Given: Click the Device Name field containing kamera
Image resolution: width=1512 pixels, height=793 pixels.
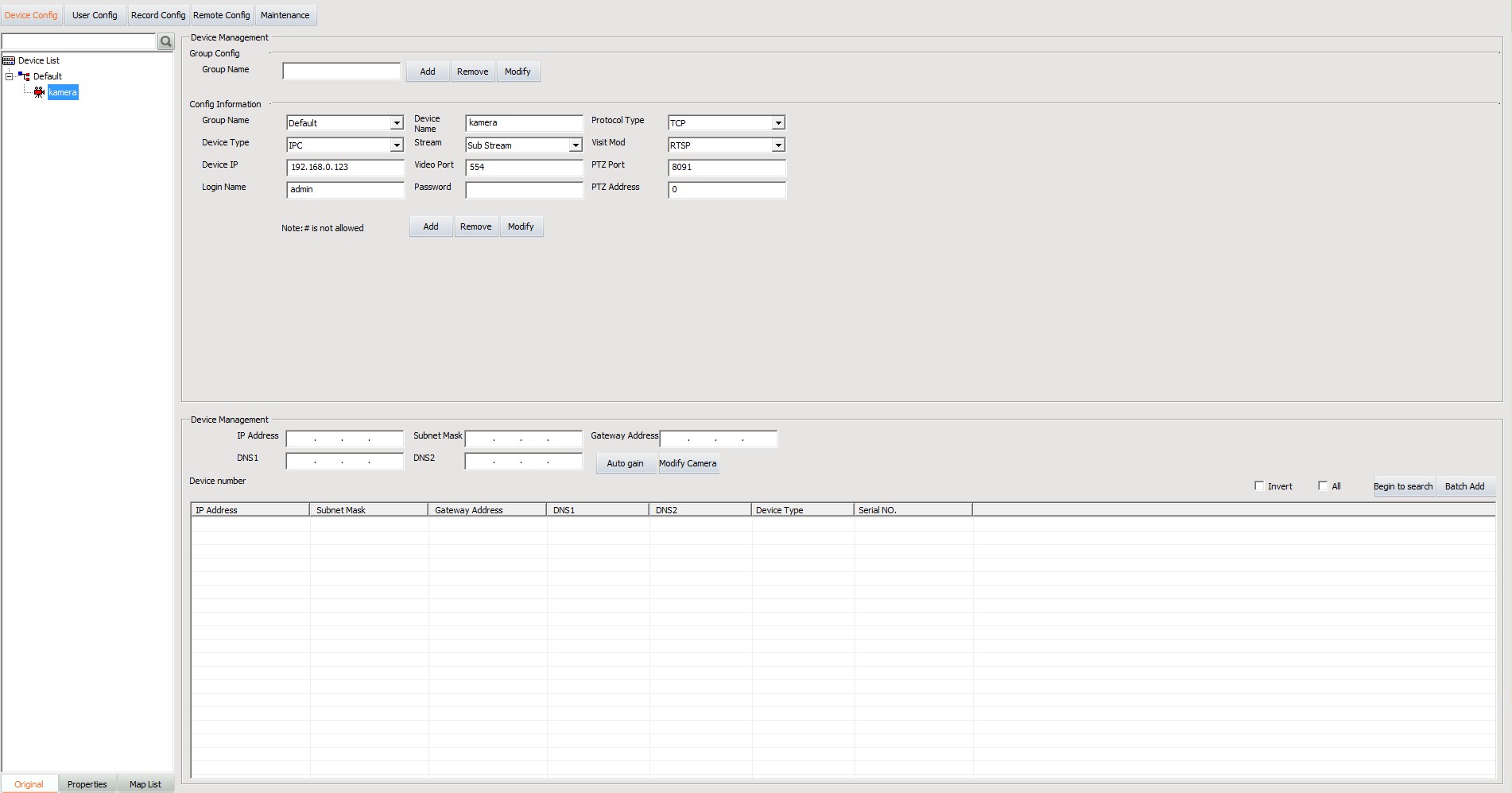Looking at the screenshot, I should tap(524, 123).
